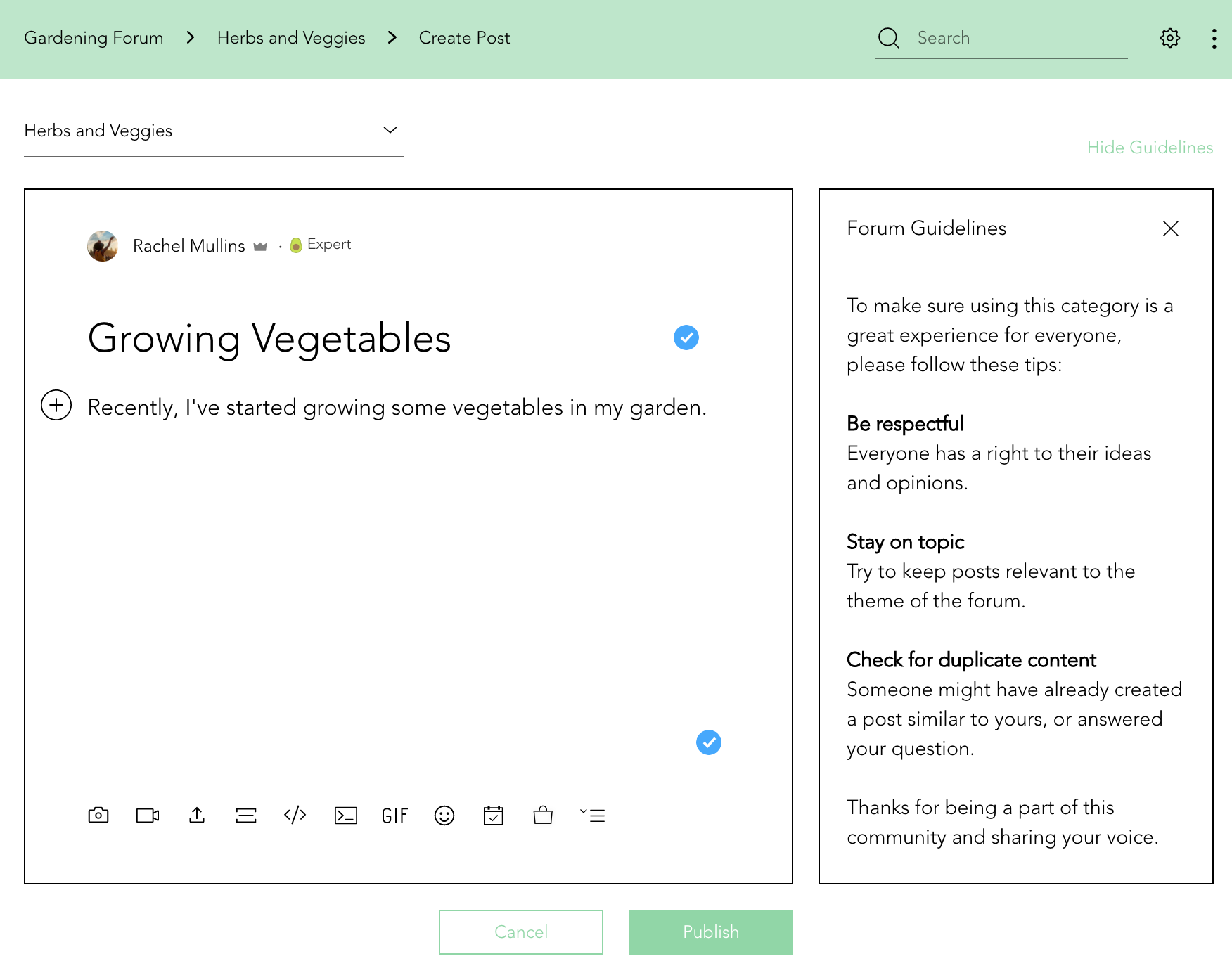Add an event with the calendar icon

(x=494, y=815)
